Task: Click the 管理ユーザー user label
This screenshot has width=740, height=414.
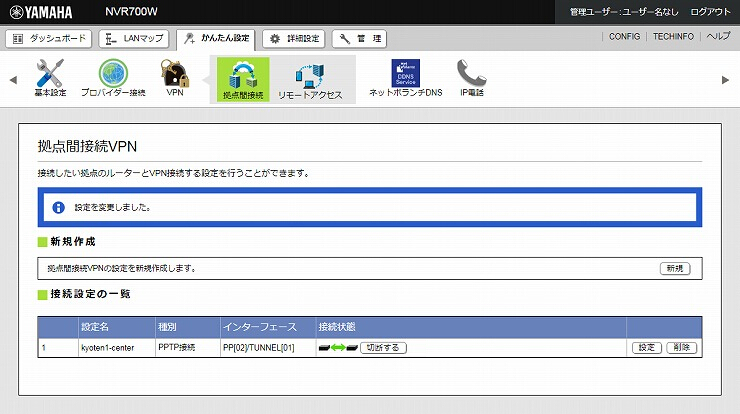Action: [624, 12]
